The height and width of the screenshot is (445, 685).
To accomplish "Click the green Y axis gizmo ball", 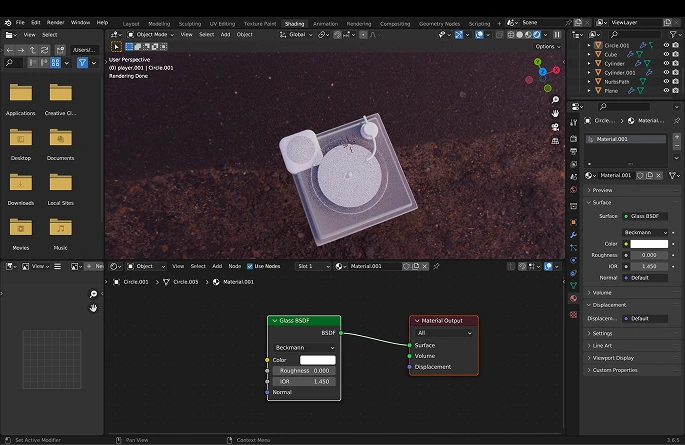I will (538, 62).
